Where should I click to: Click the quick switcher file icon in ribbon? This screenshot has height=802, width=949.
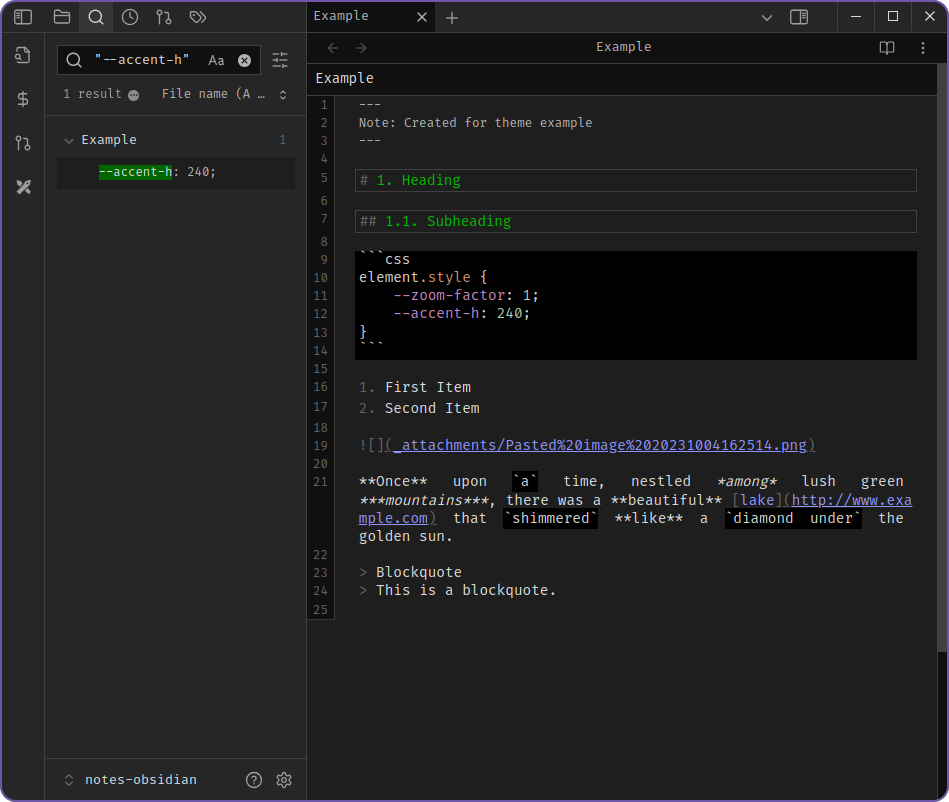point(23,55)
